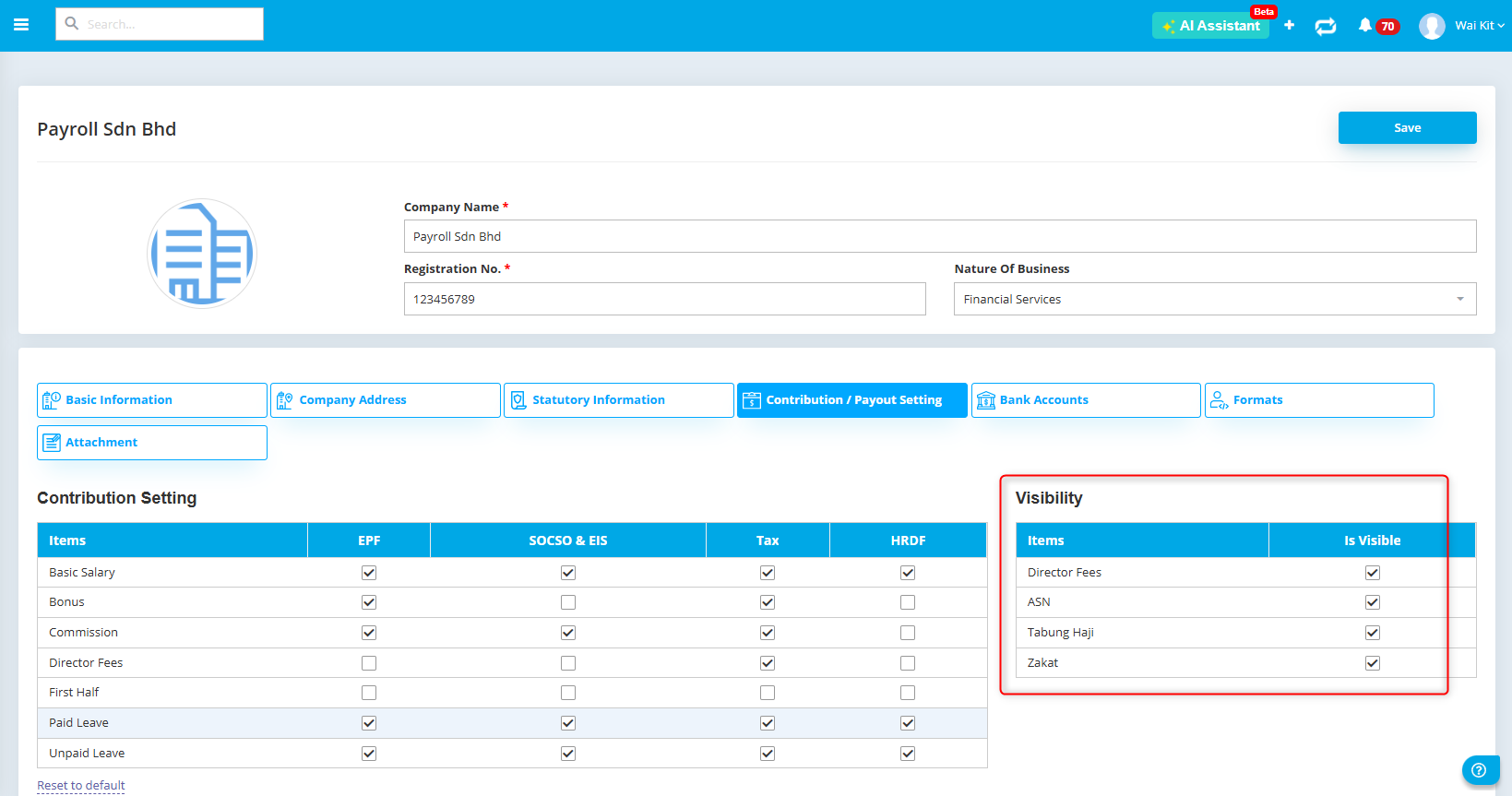
Task: Click the company logo image
Action: point(202,254)
